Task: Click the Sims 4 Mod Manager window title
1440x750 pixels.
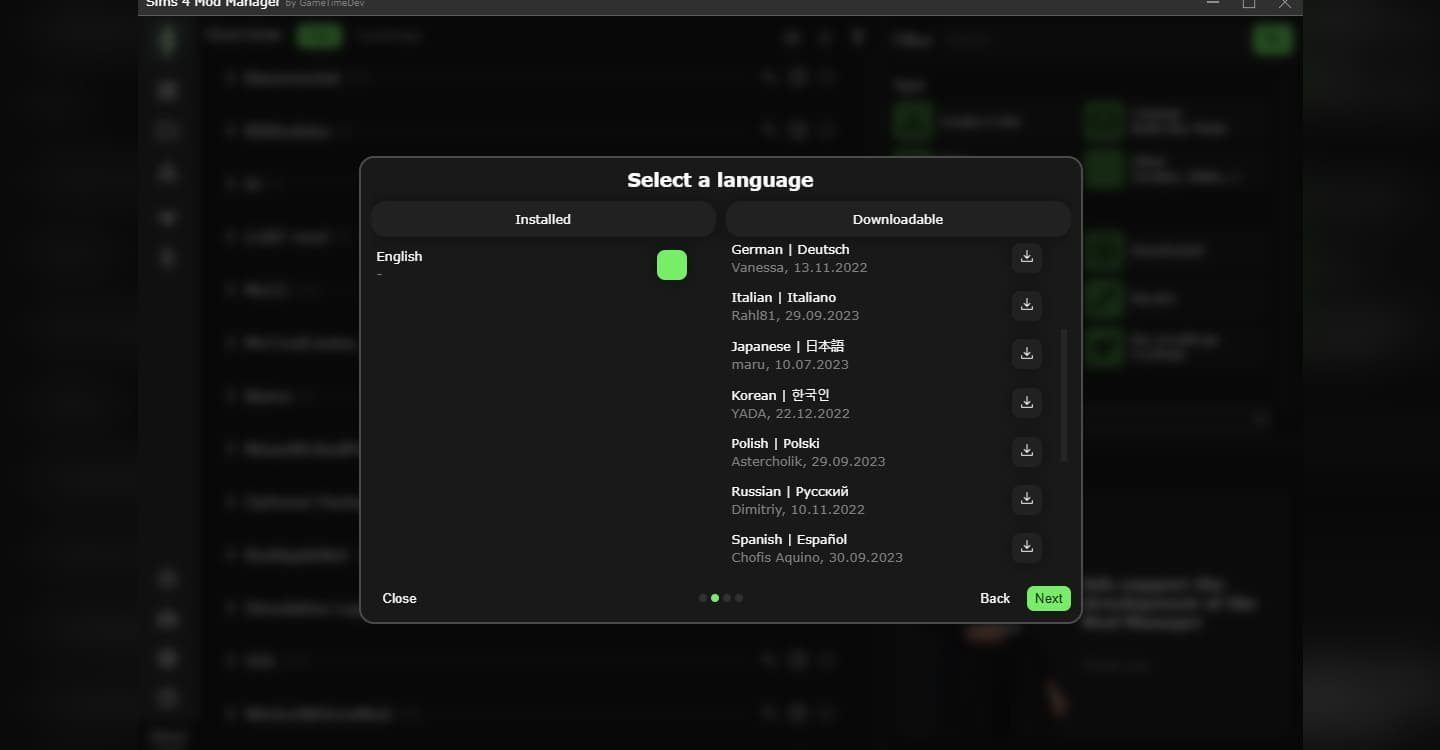Action: (213, 4)
